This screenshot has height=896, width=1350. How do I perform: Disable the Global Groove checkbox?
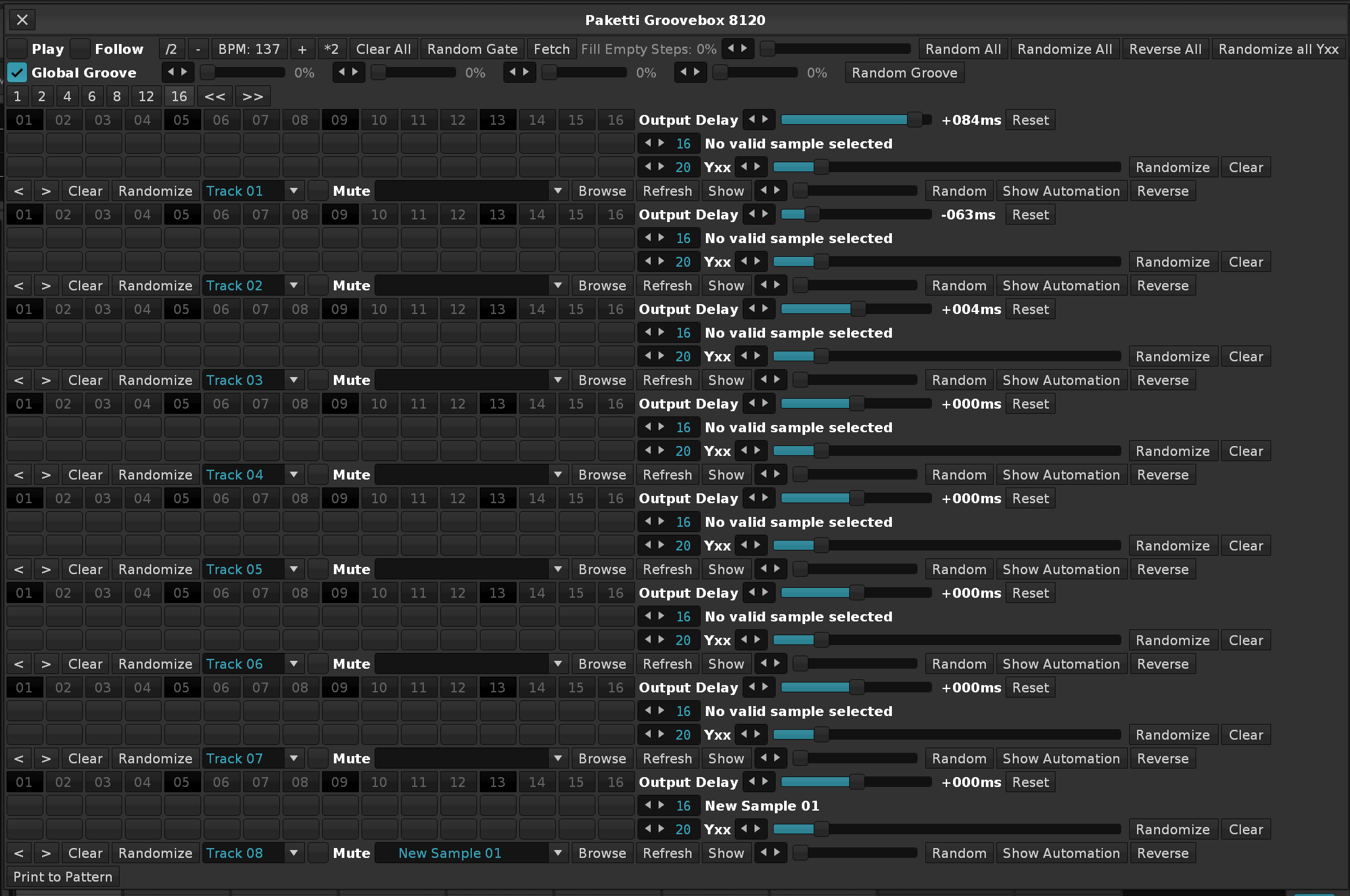17,73
